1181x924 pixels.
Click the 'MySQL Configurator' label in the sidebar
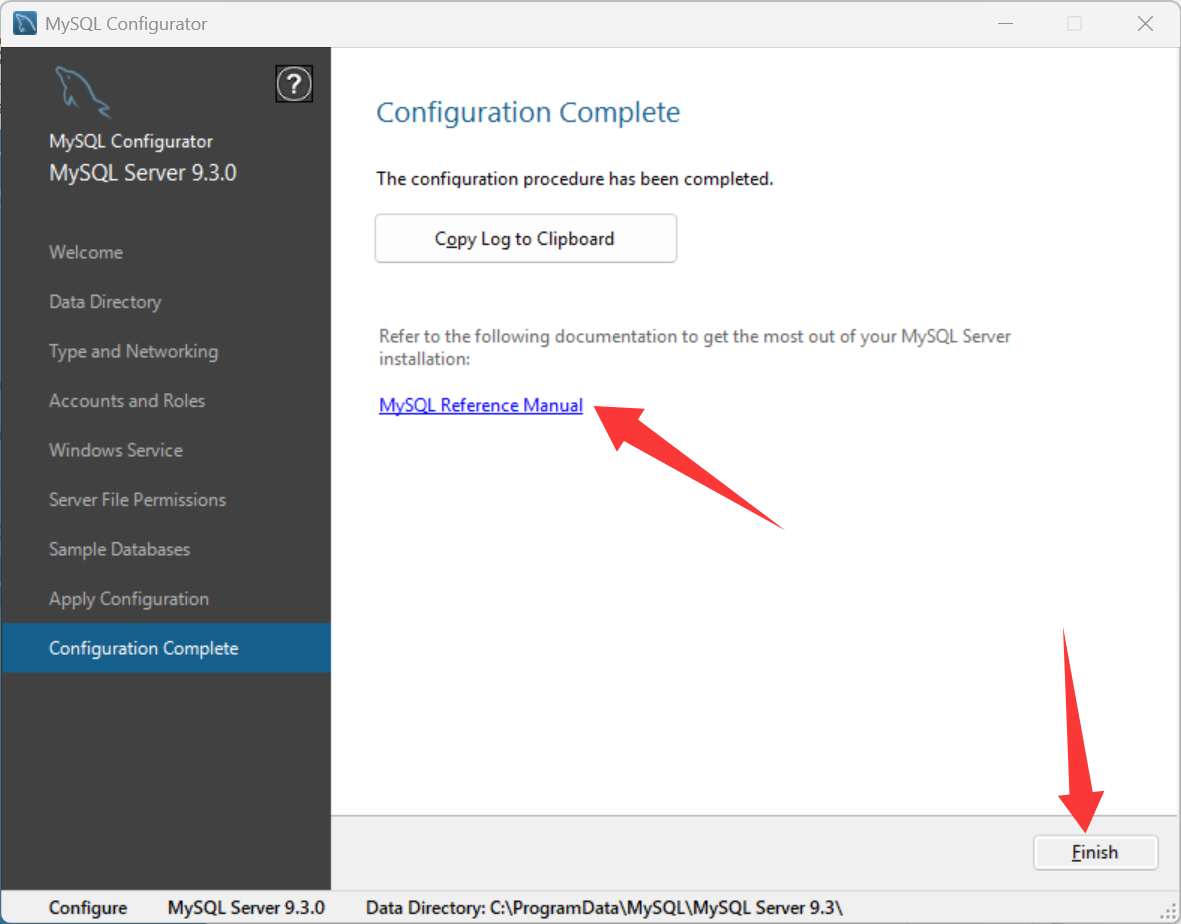131,142
